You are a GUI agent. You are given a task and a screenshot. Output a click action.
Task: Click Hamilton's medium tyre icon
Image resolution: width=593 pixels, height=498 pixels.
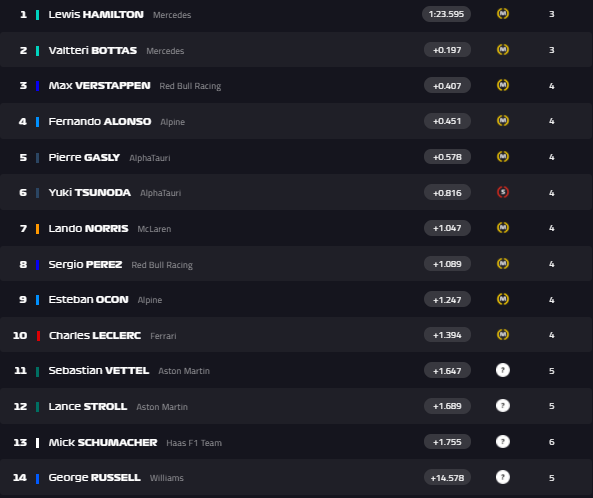pos(503,14)
